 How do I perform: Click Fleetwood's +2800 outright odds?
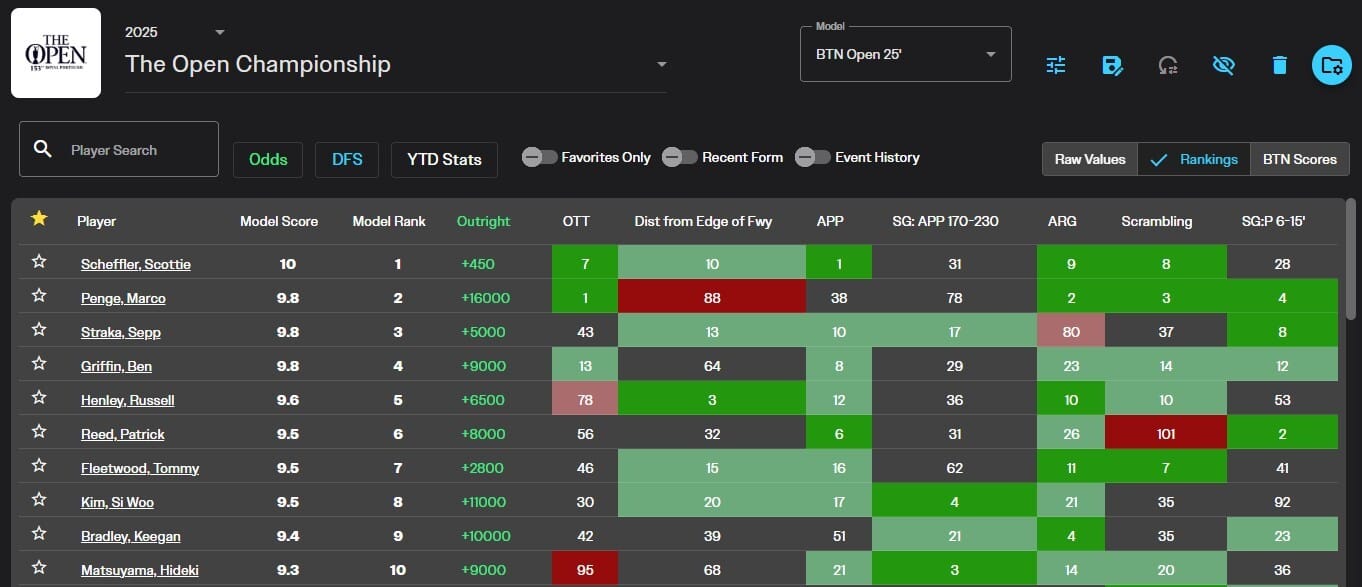pyautogui.click(x=483, y=468)
